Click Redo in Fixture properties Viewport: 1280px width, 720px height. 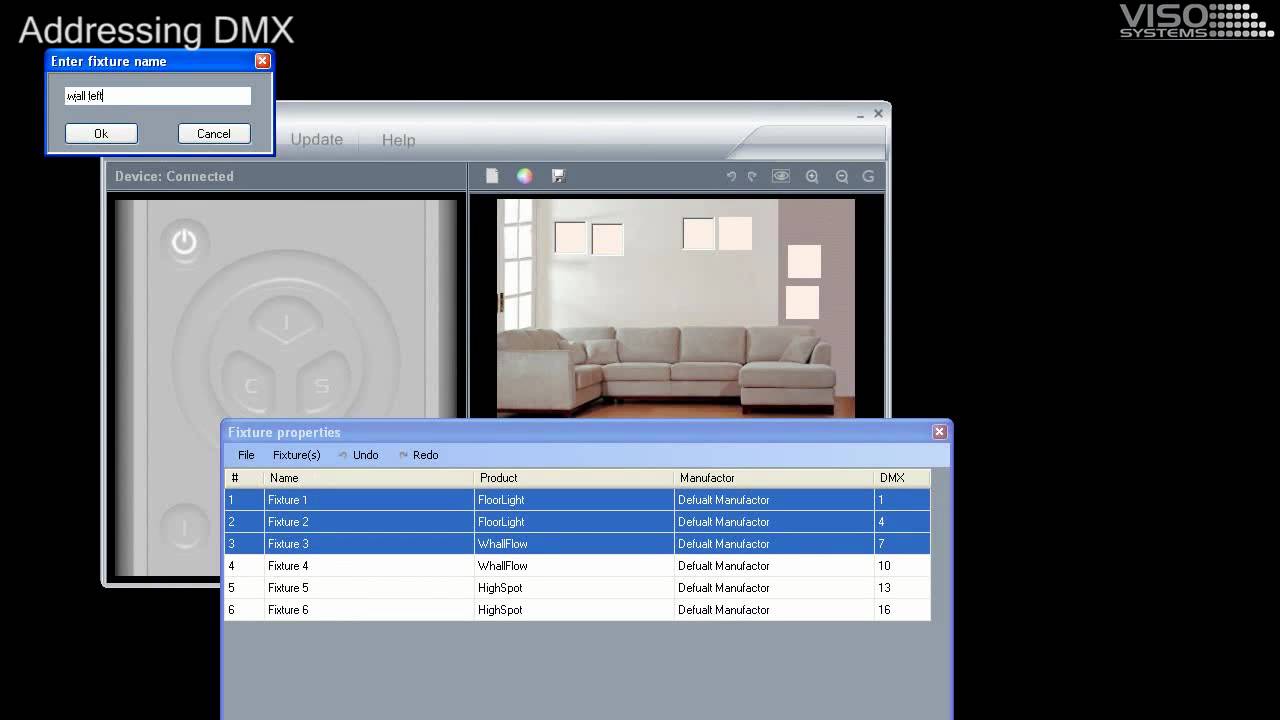[x=418, y=455]
